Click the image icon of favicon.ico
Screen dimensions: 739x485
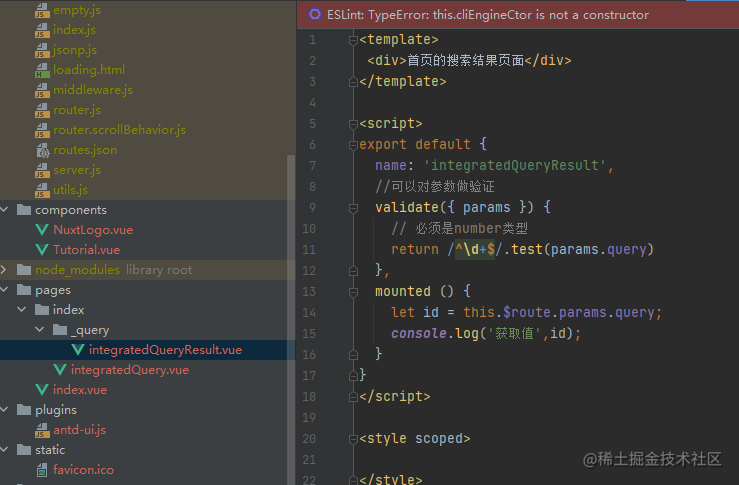[42, 470]
